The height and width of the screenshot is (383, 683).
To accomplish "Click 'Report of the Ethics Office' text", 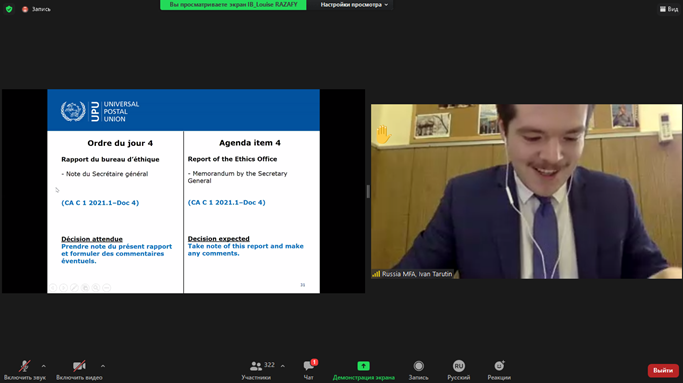I will pyautogui.click(x=232, y=159).
